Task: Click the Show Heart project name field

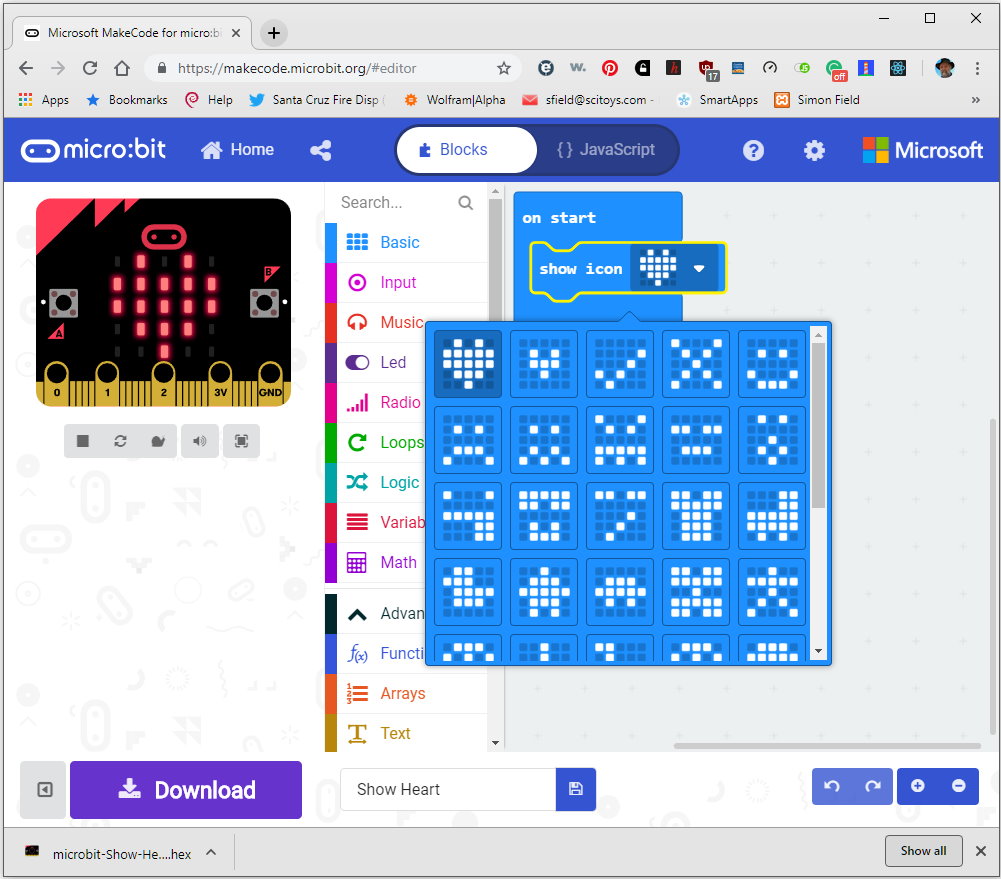Action: pyautogui.click(x=447, y=789)
